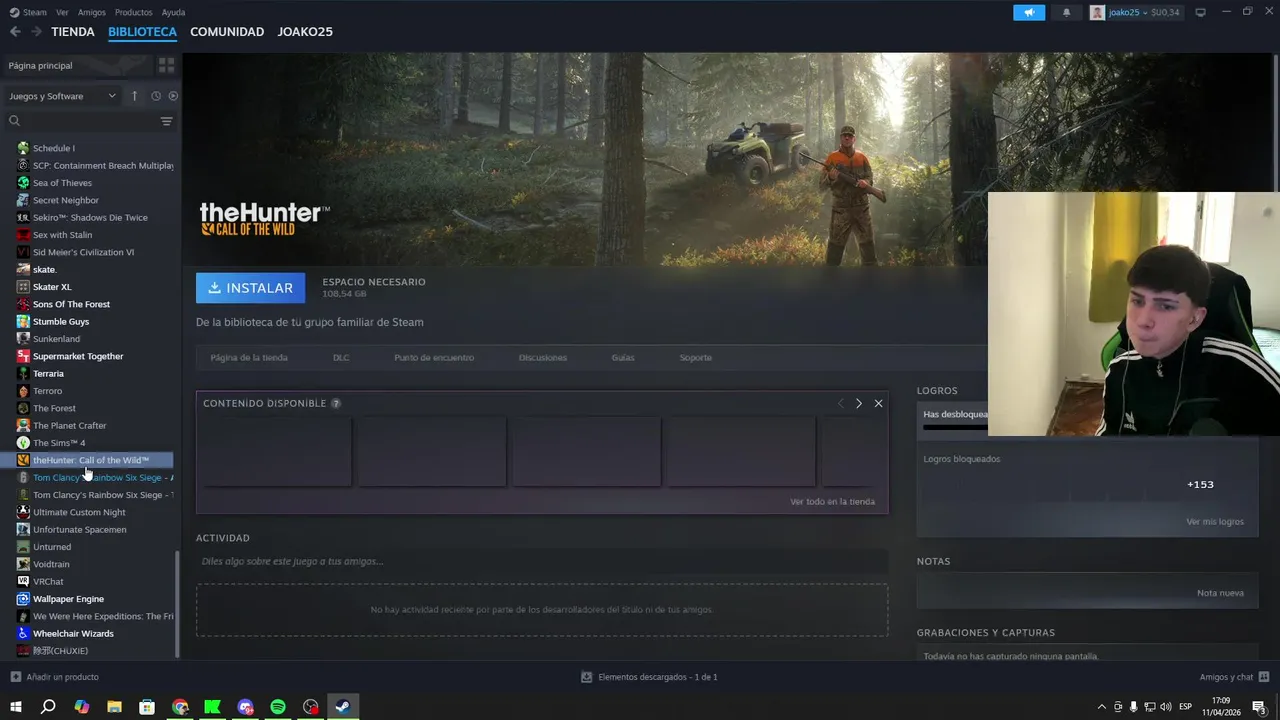Go to Página principal
1280x720 pixels.
point(40,65)
